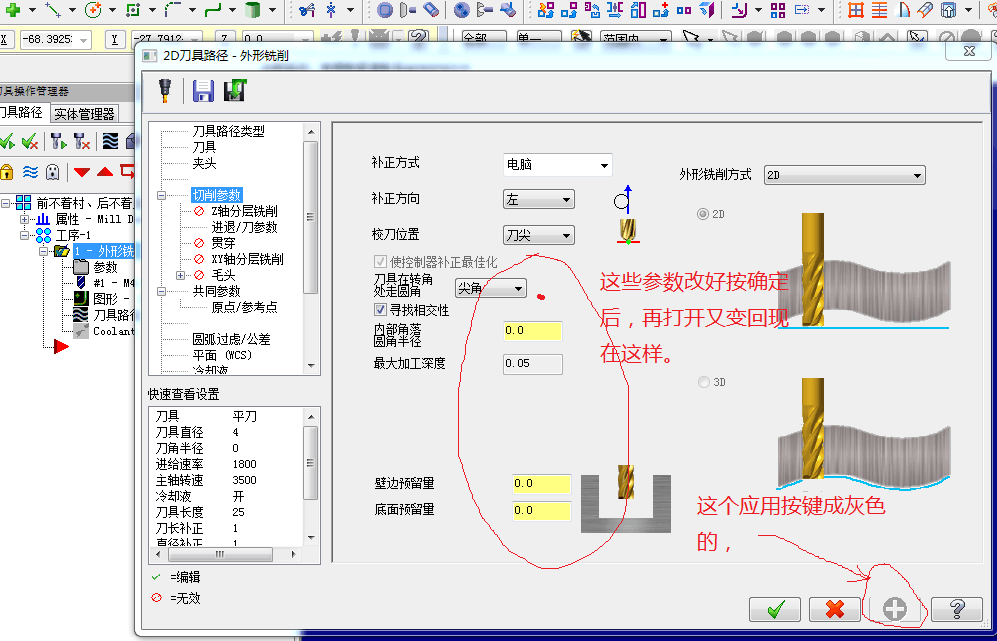Open the XY轴分层铣削 page
This screenshot has width=997, height=641.
click(247, 259)
